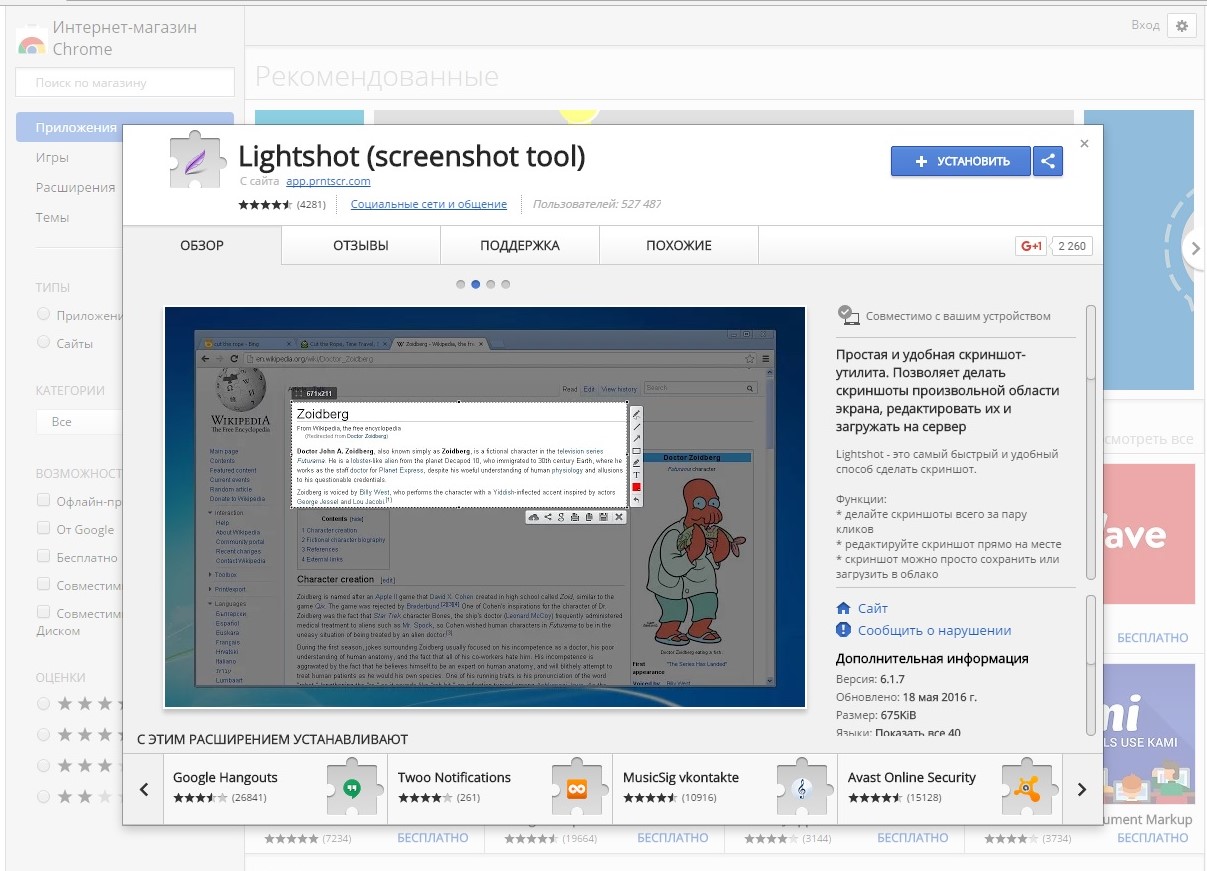Image resolution: width=1207 pixels, height=871 pixels.
Task: Click Вход in the top right
Action: point(1145,25)
